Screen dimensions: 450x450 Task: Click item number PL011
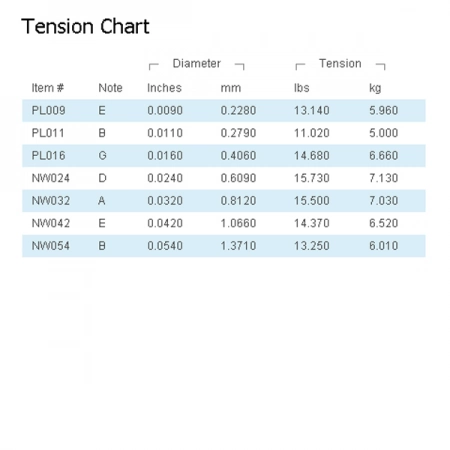click(48, 133)
